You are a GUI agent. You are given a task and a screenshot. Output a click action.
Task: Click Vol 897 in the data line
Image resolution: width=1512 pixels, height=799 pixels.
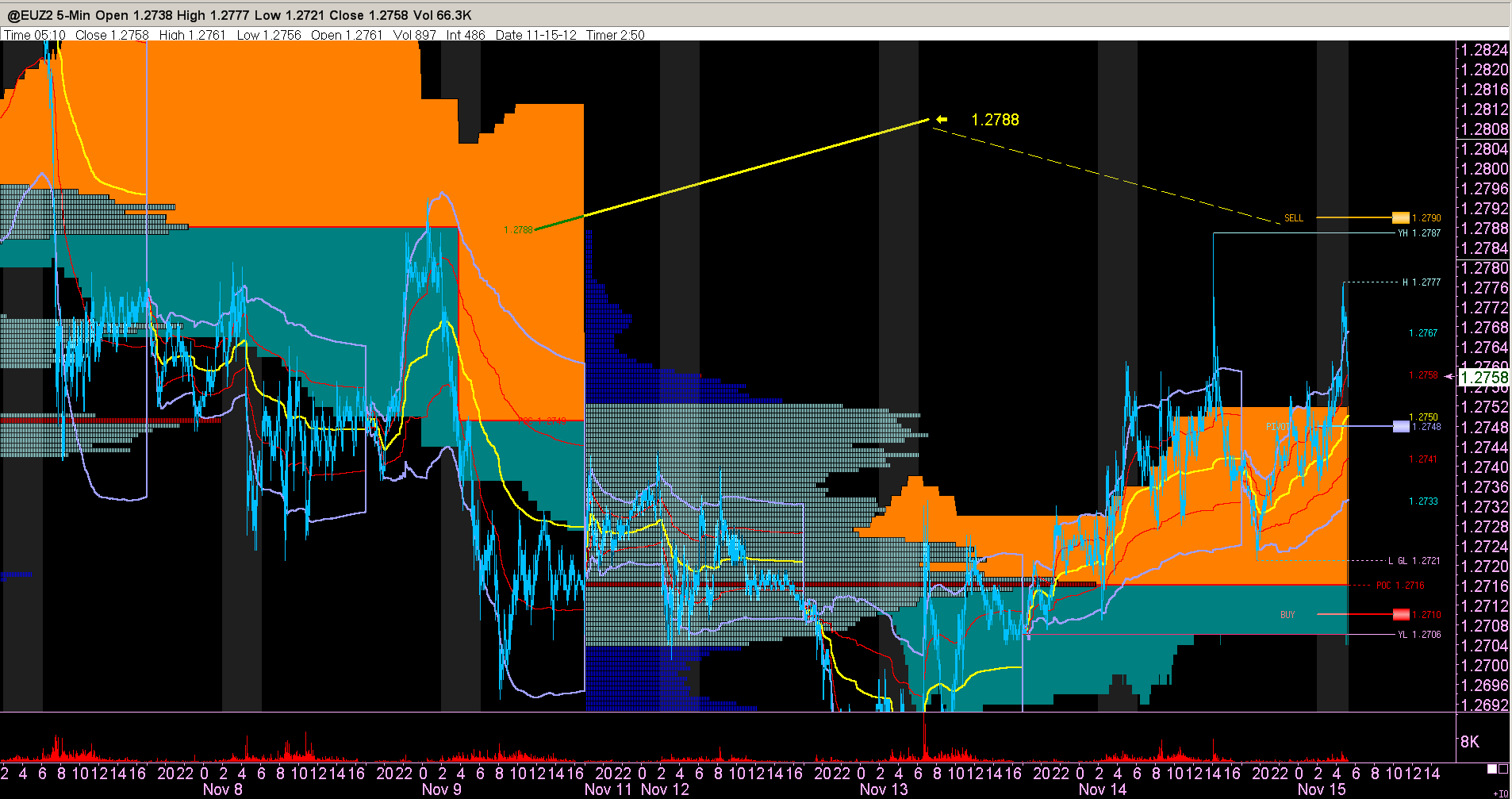[x=415, y=35]
